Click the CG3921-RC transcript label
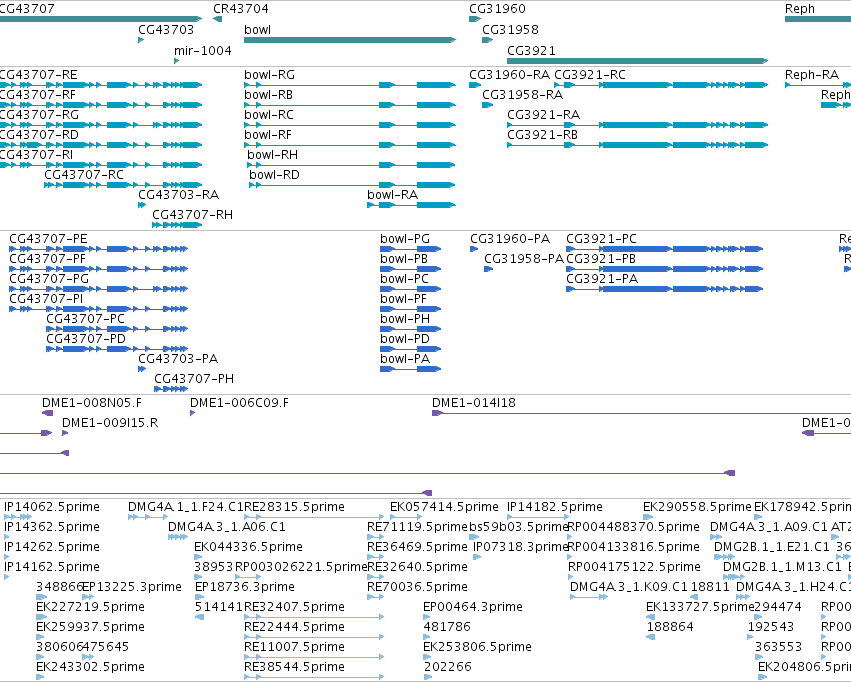851x682 pixels. (x=590, y=75)
